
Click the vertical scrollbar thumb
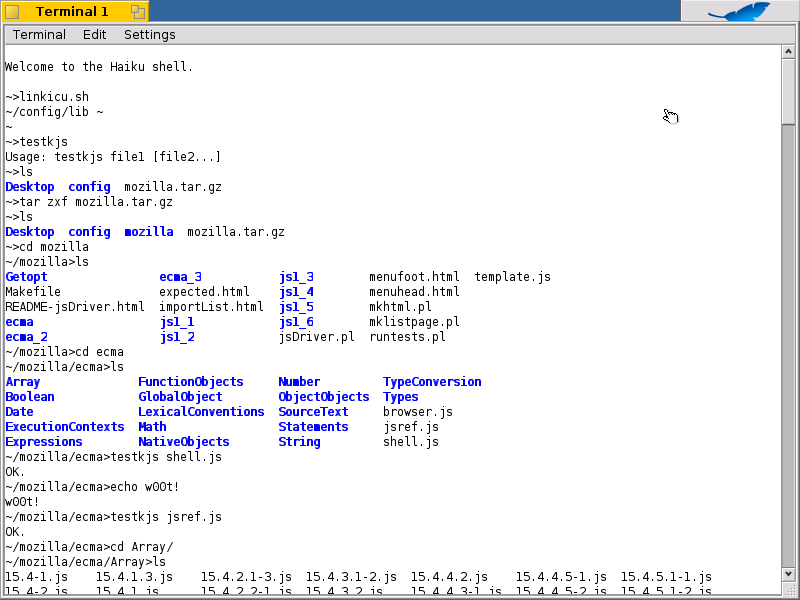[x=788, y=91]
